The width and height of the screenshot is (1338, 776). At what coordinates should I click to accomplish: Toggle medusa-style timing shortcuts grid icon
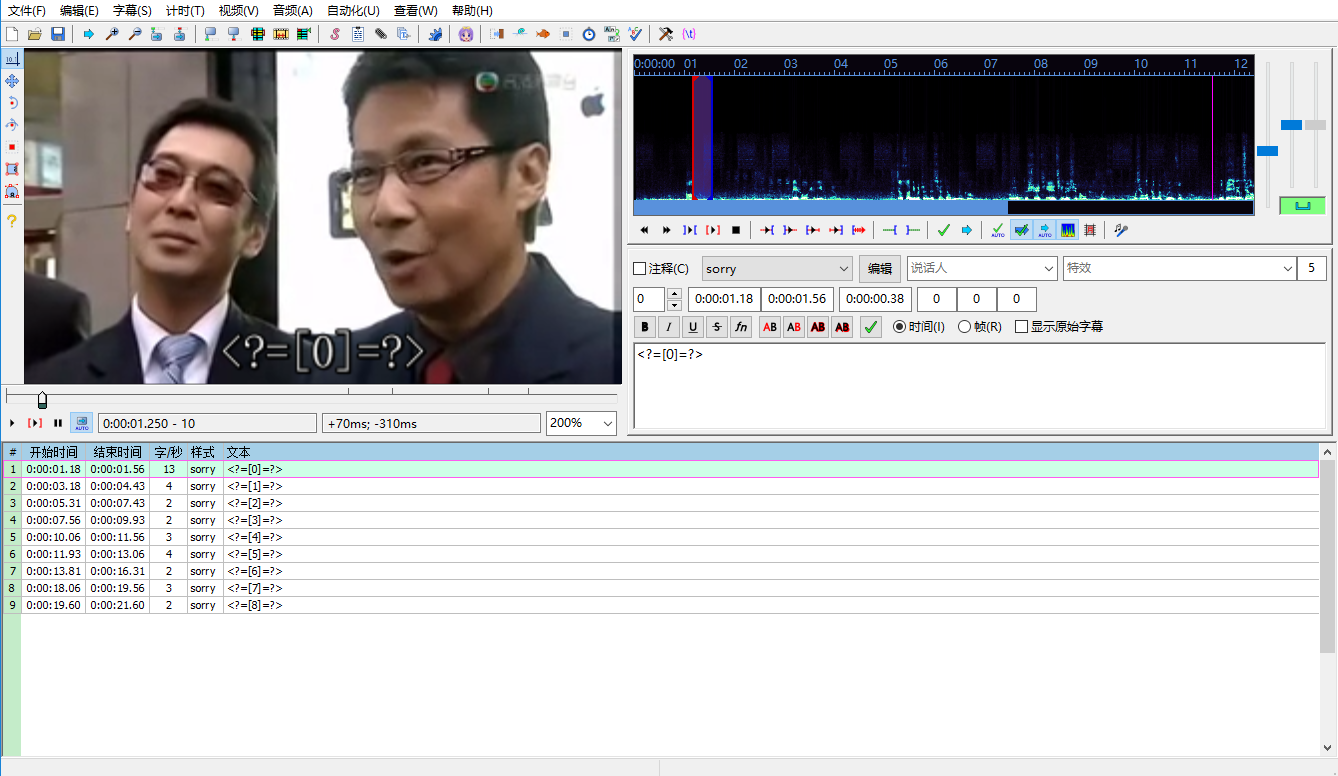click(1090, 230)
